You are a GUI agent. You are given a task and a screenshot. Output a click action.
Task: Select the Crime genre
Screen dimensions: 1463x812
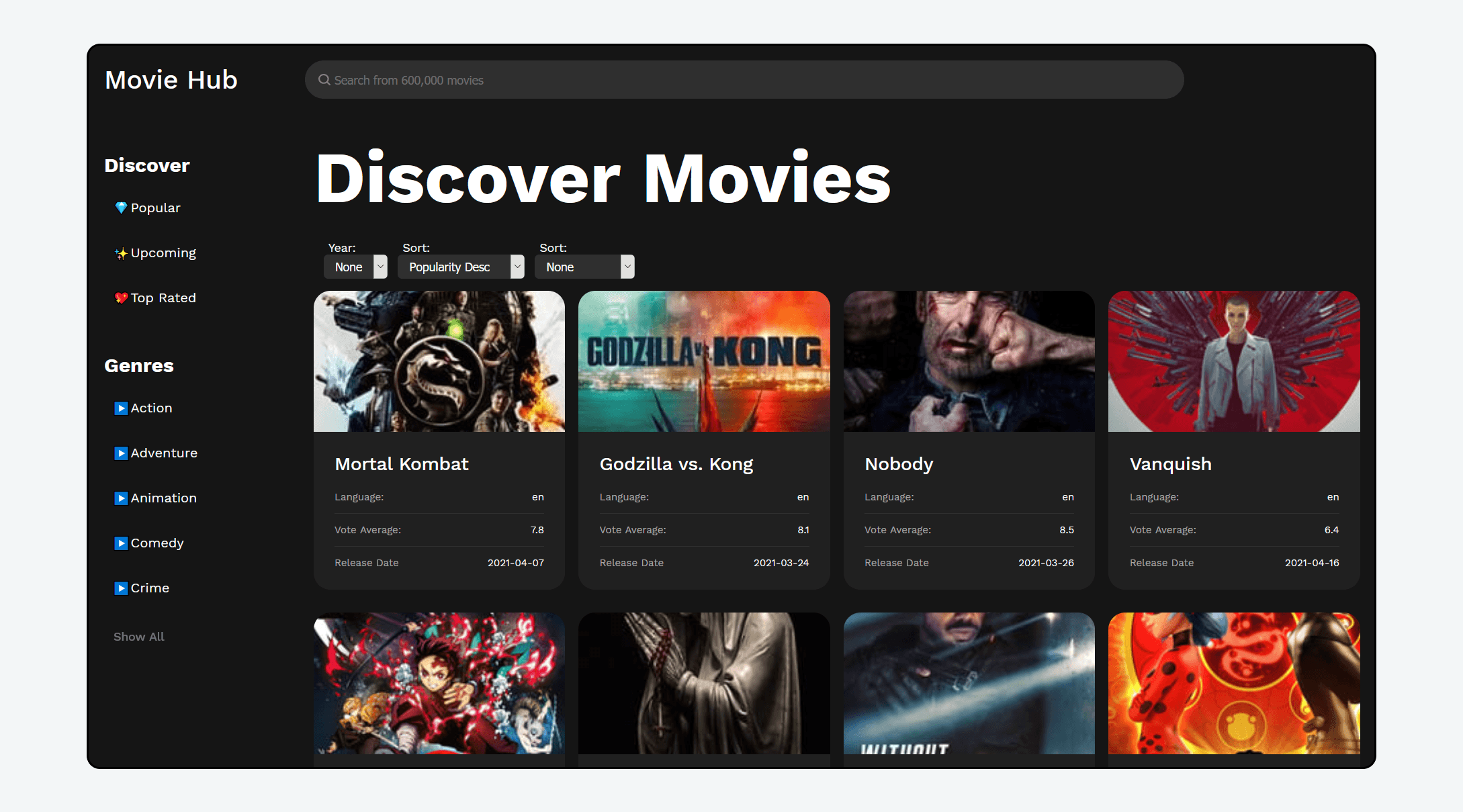point(150,588)
